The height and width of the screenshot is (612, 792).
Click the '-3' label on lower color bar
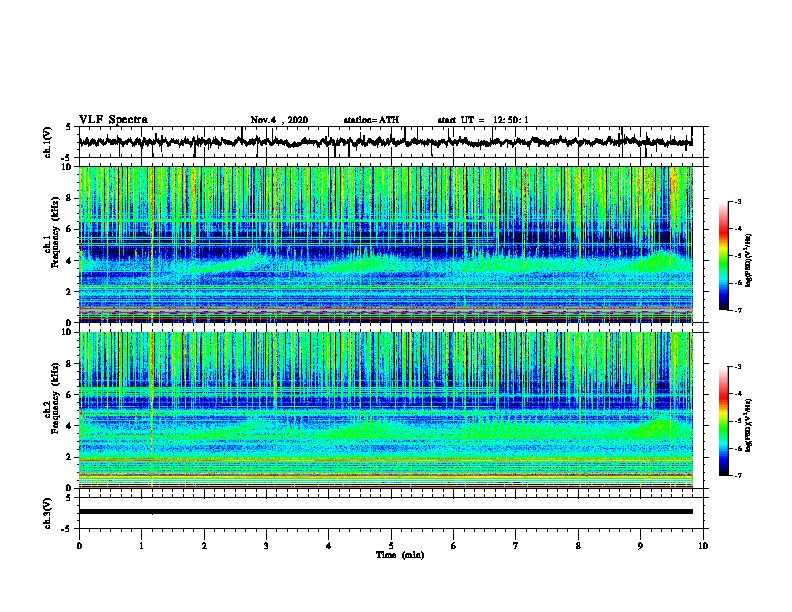point(737,367)
